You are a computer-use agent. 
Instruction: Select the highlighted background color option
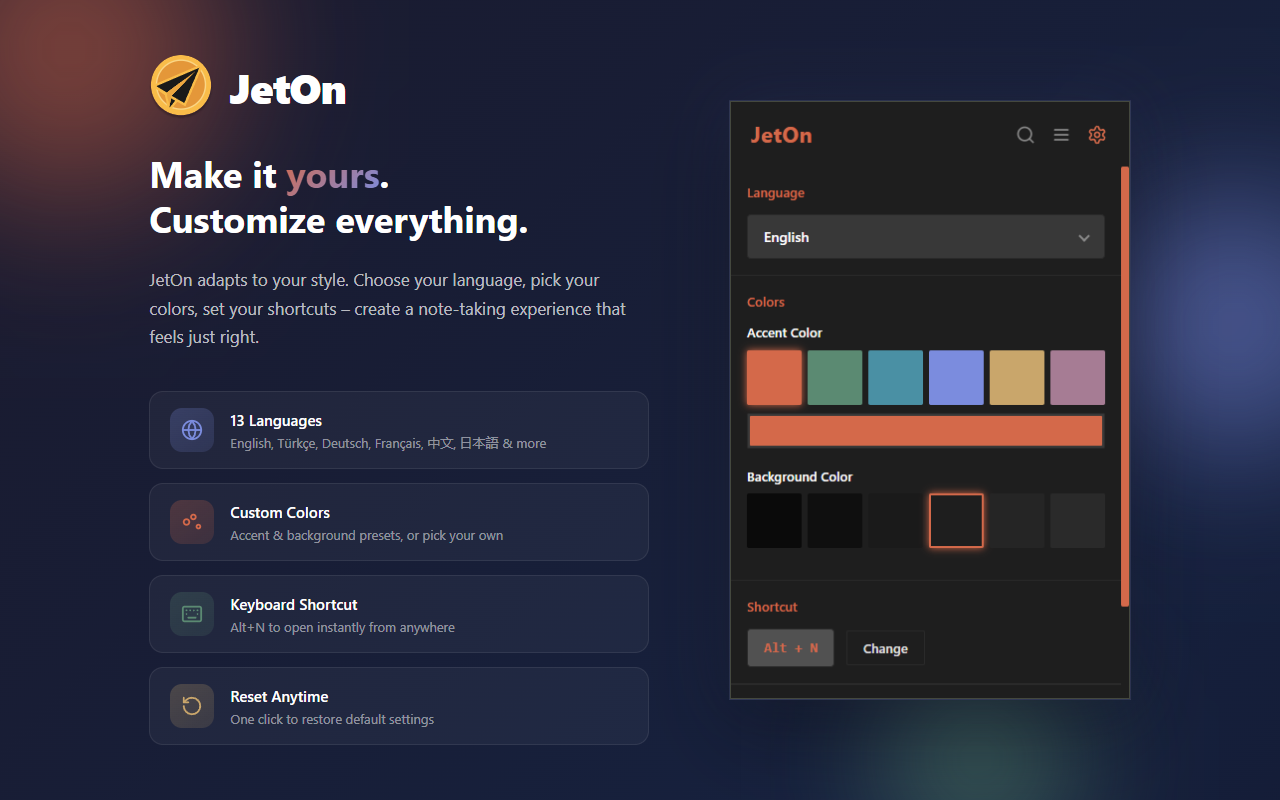click(x=956, y=520)
